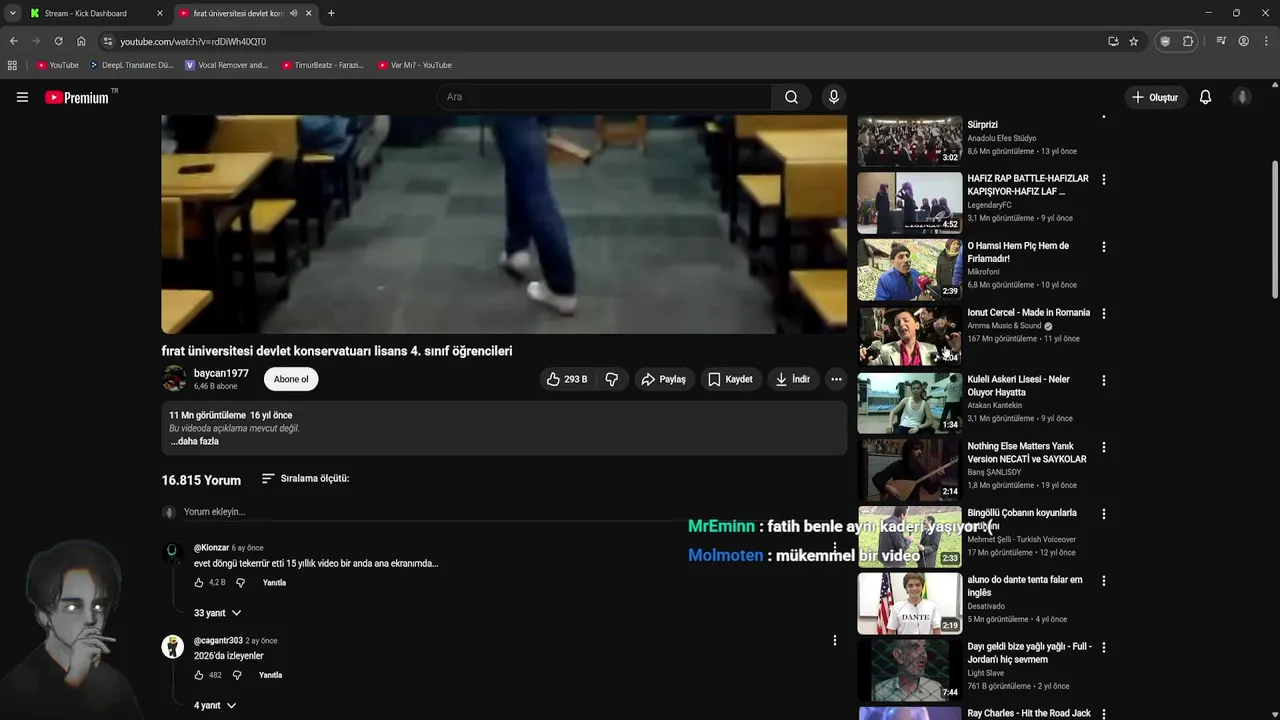
Task: Open Nothing Else Matters Yanık Version thumbnail
Action: (909, 469)
